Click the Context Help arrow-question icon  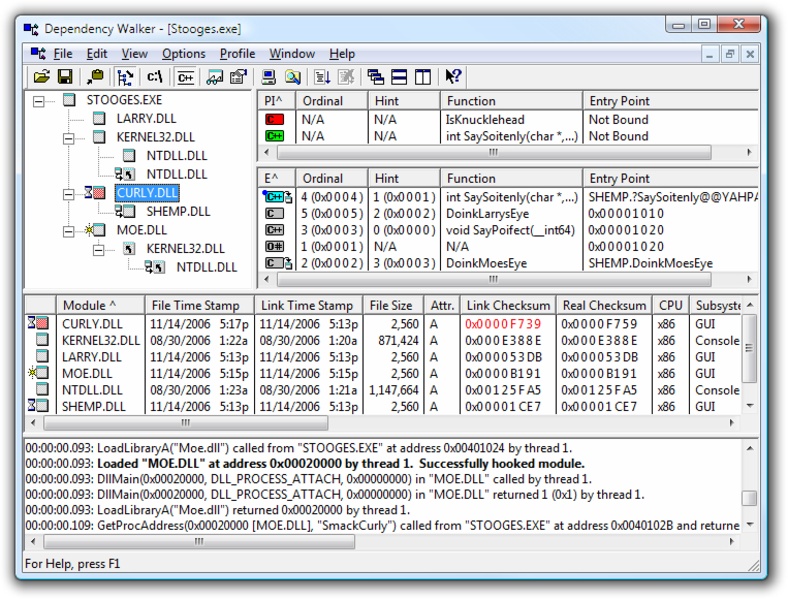[453, 76]
